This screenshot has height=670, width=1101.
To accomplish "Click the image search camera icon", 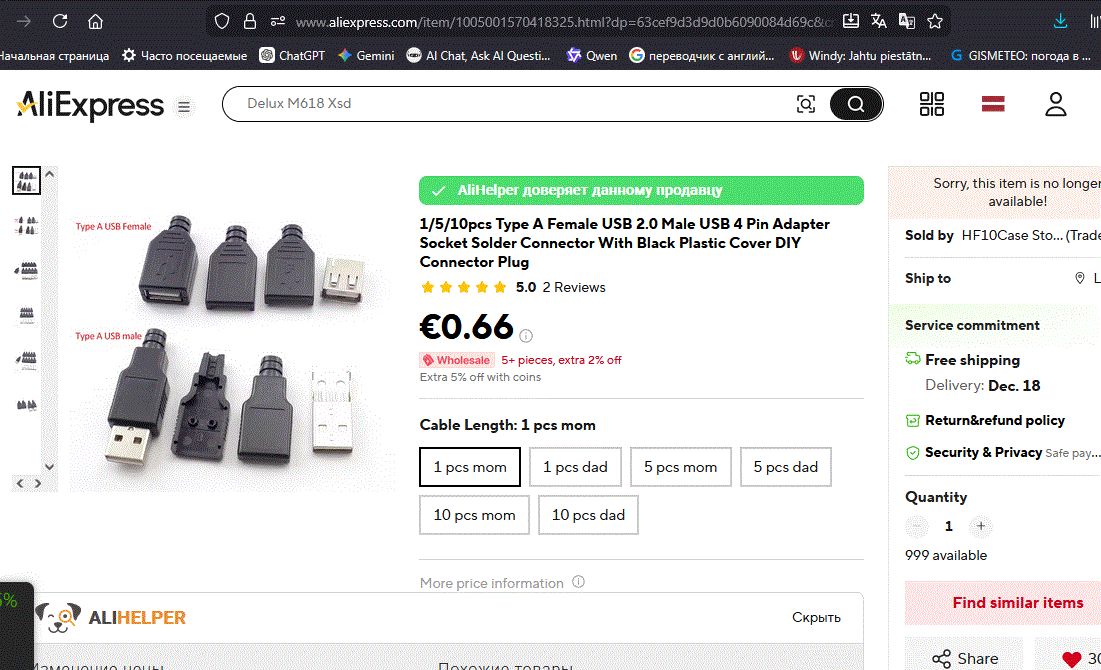I will click(806, 104).
